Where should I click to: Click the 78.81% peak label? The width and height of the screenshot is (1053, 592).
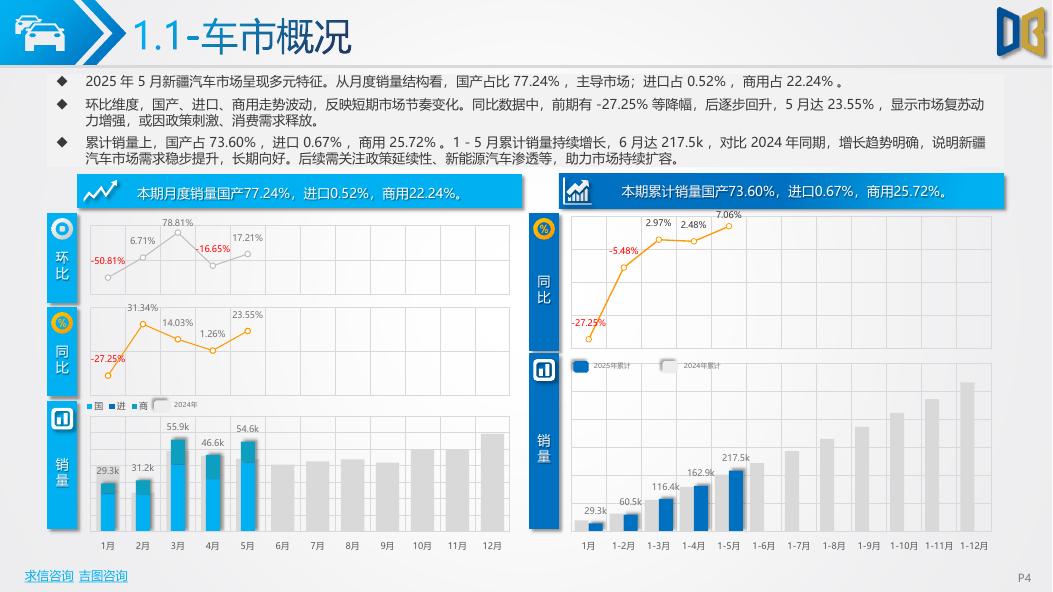pos(177,222)
